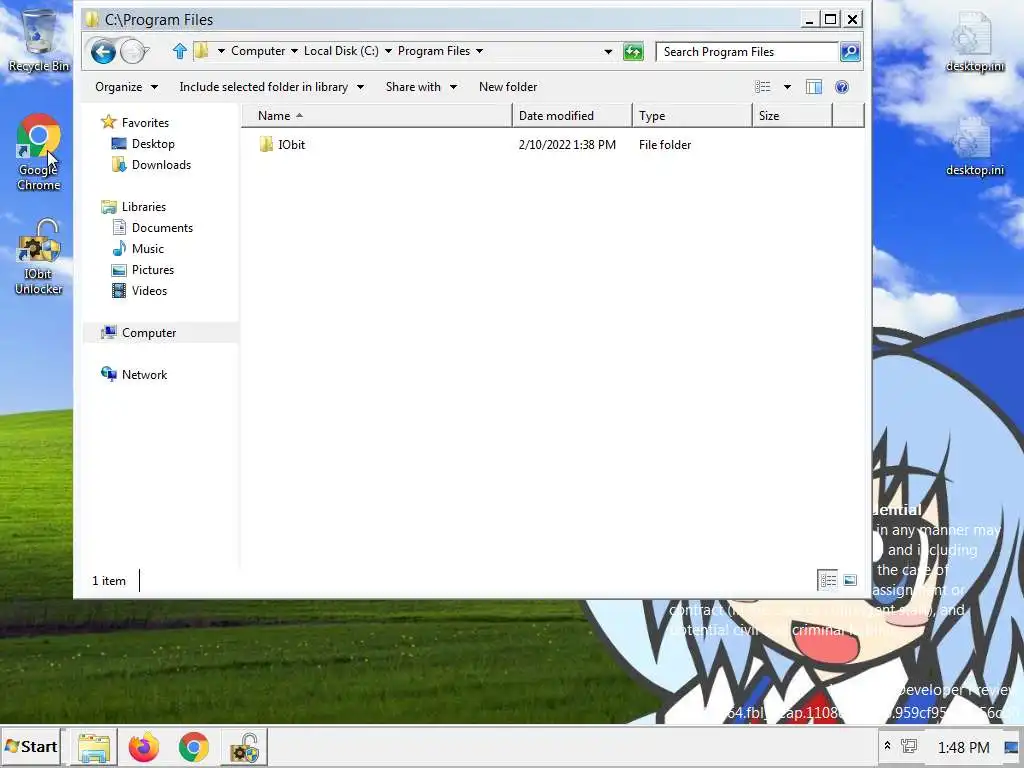Click the C:\Program Files title bar icon
Image resolution: width=1024 pixels, height=768 pixels.
pyautogui.click(x=92, y=19)
